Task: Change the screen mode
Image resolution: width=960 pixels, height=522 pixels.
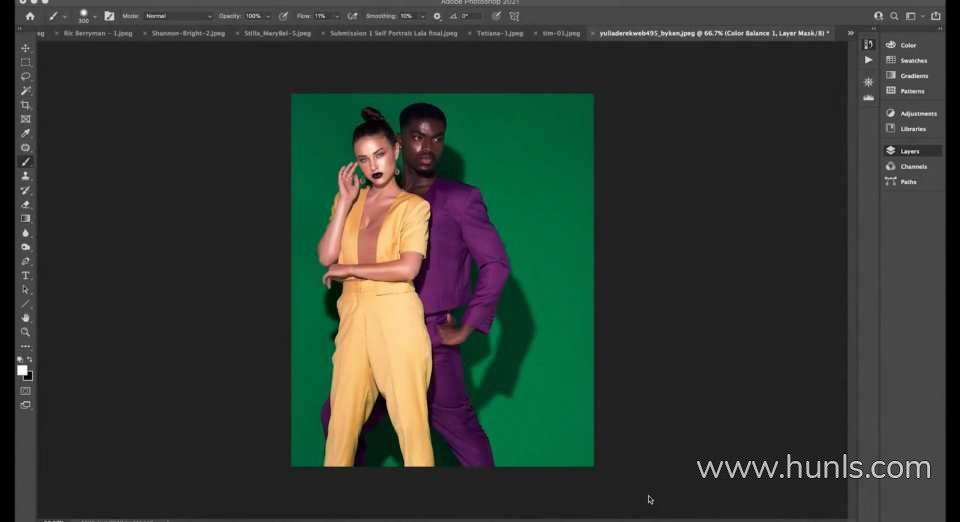Action: coord(25,405)
